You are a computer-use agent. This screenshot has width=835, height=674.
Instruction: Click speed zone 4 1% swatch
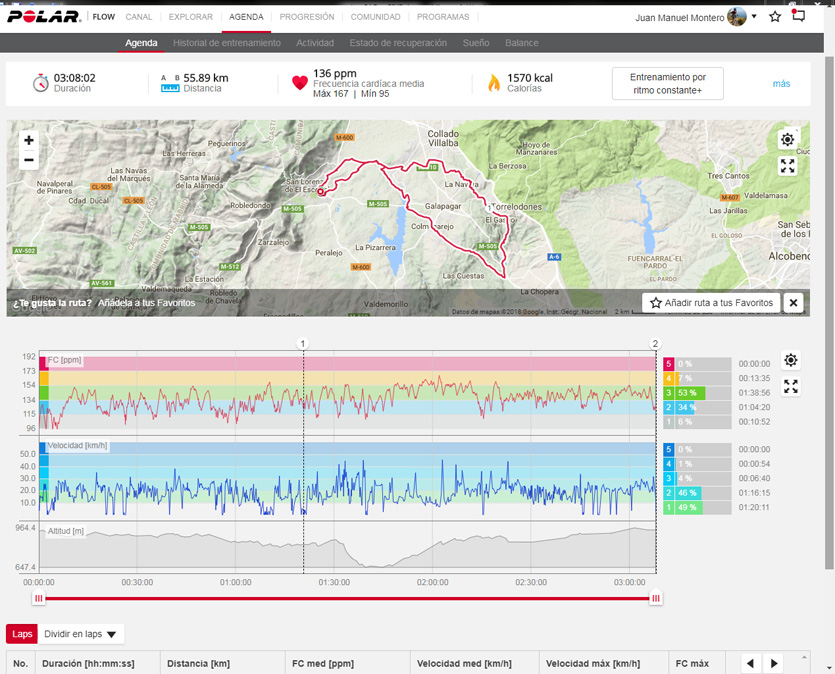669,464
